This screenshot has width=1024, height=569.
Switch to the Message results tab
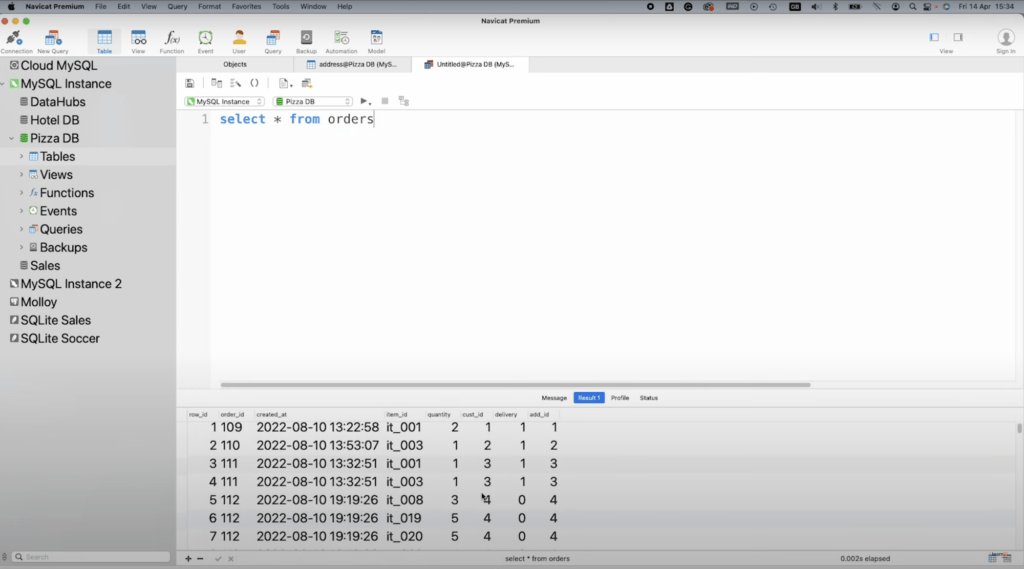[554, 398]
